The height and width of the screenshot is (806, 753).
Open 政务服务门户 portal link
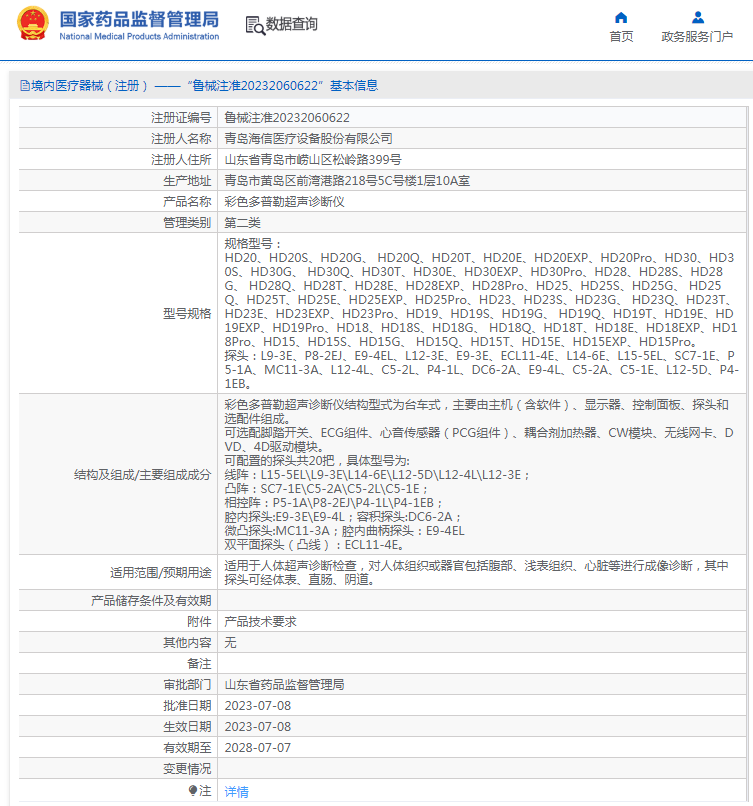point(697,36)
